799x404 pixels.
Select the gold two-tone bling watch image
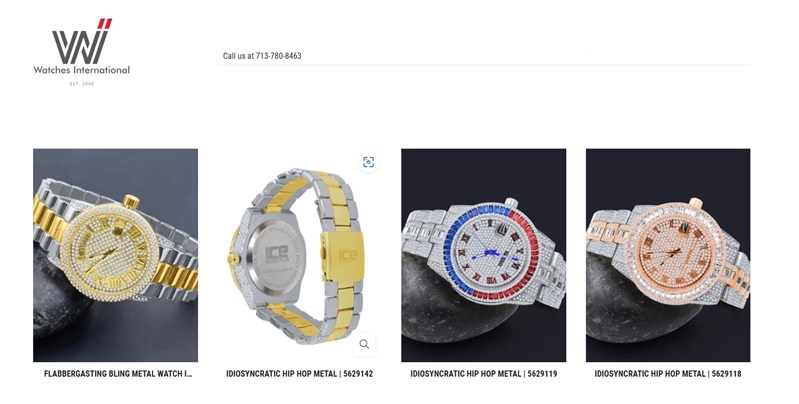pyautogui.click(x=116, y=255)
